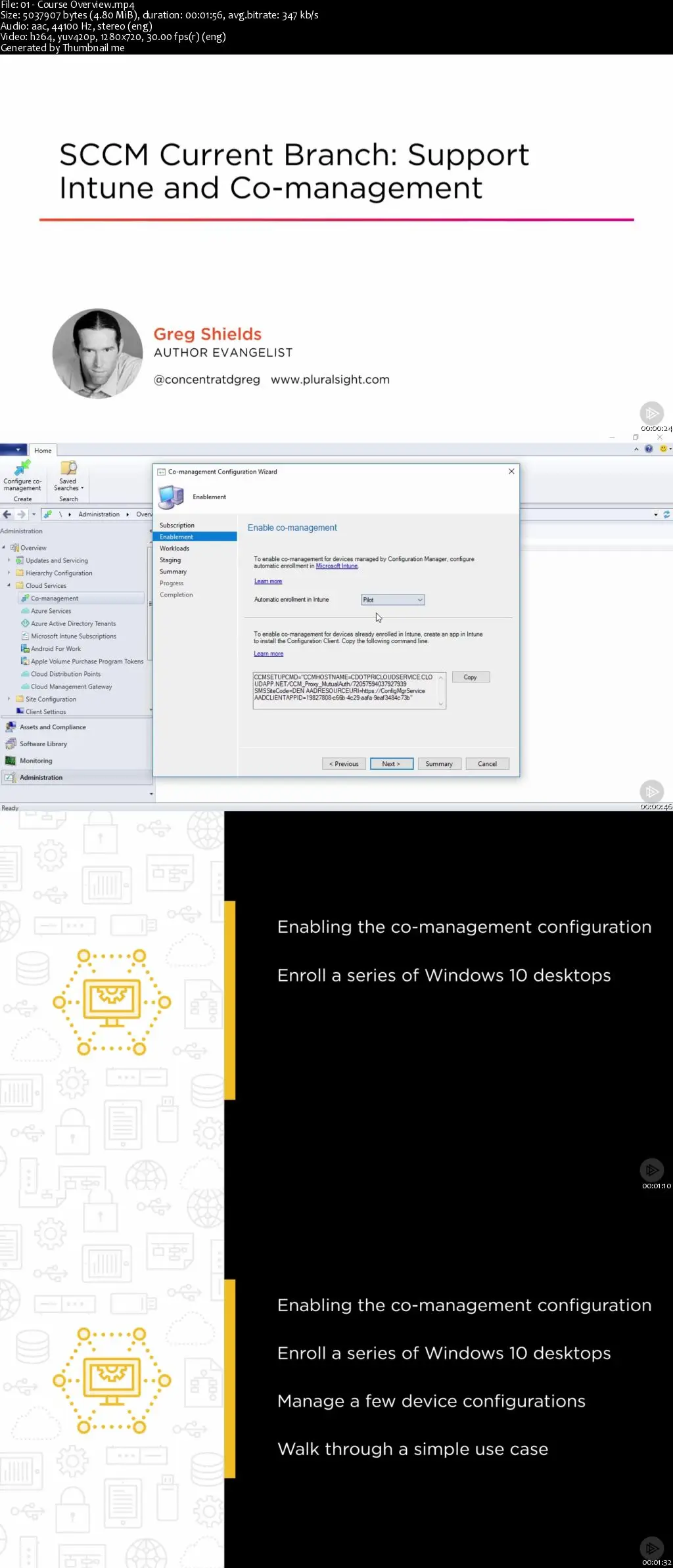The image size is (673, 1568).
Task: Select the Site Configuration folder icon
Action: 20,699
